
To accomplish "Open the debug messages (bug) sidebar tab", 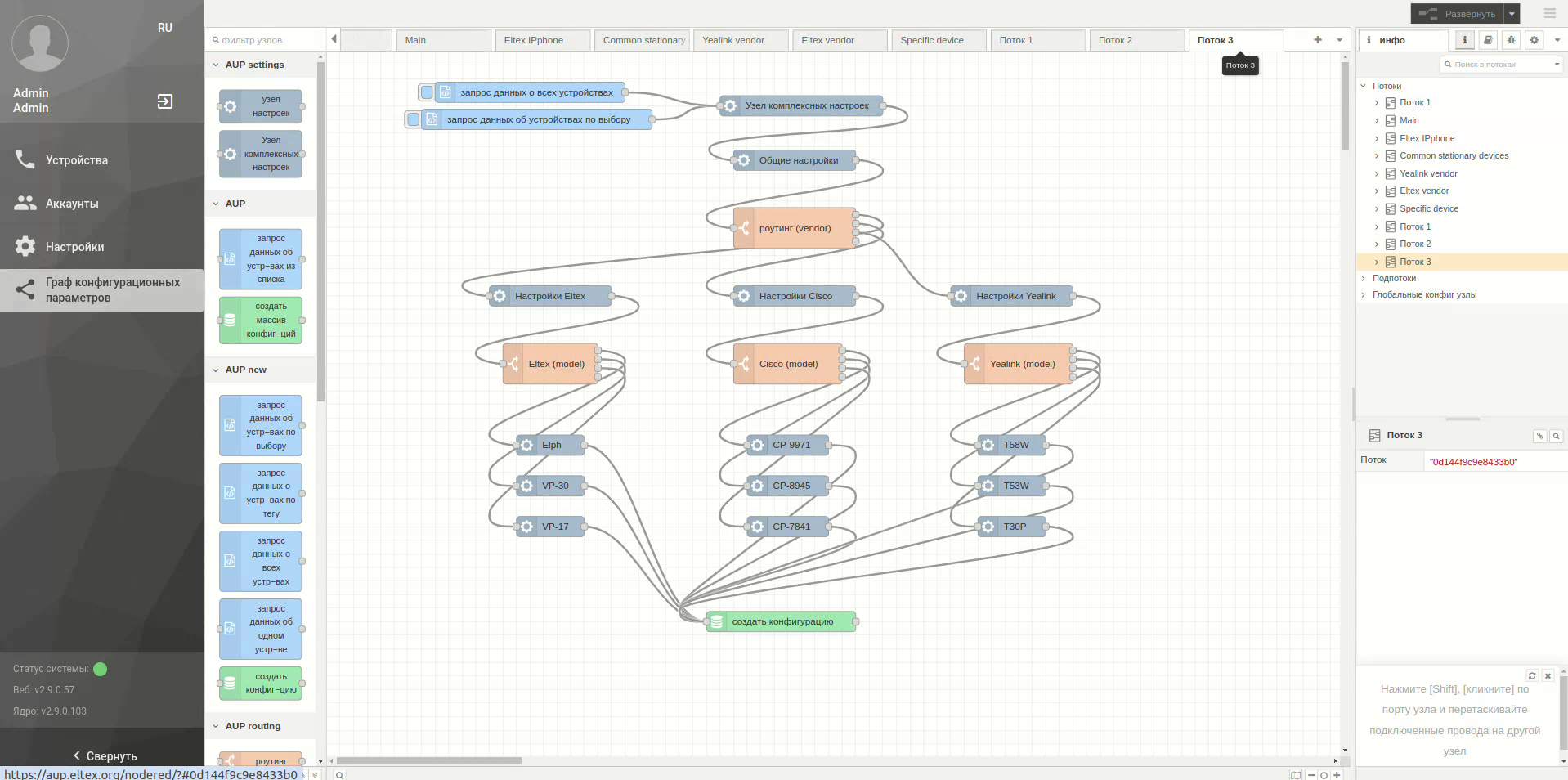I will tap(1511, 40).
